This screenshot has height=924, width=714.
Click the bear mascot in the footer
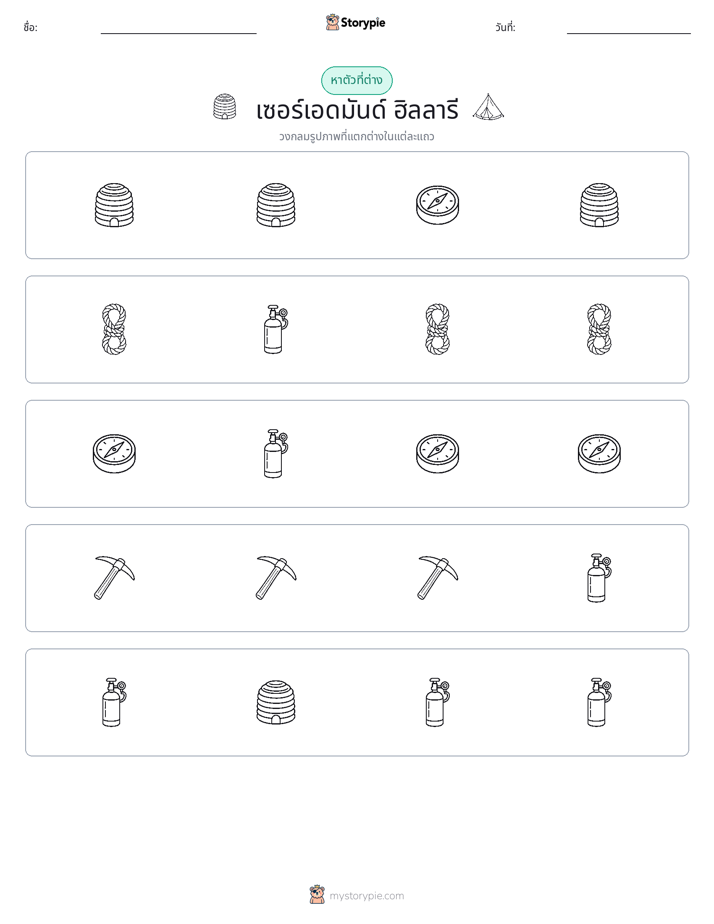tap(317, 895)
